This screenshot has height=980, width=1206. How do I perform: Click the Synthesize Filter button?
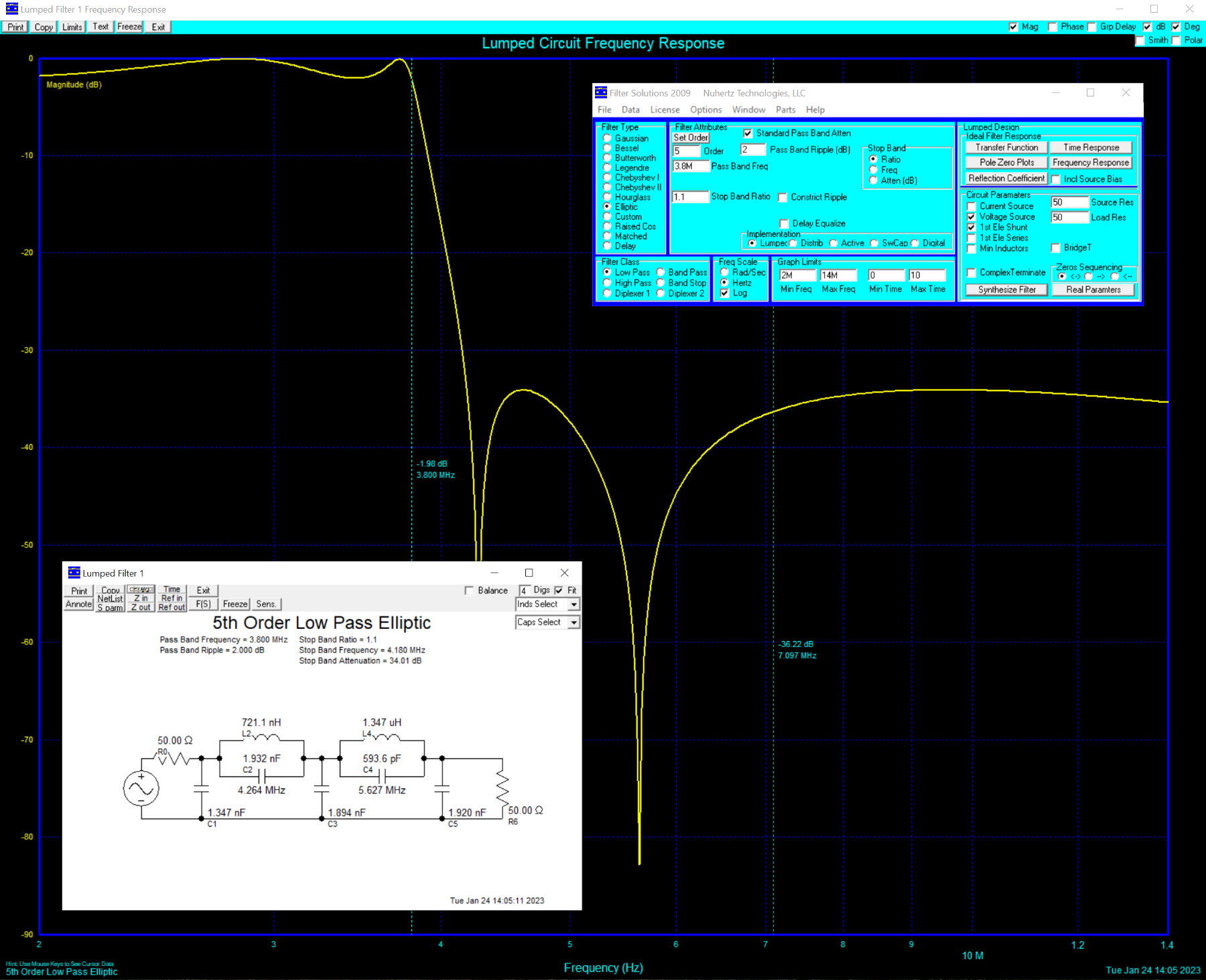1006,289
